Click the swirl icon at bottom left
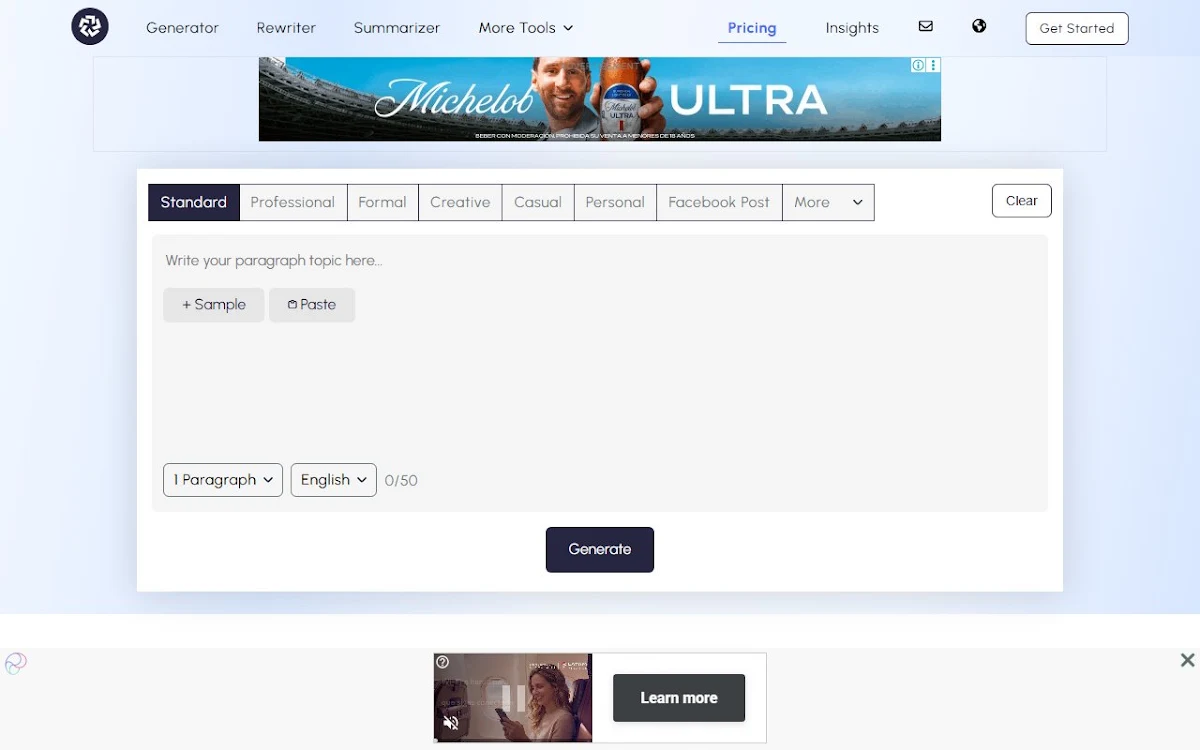Image resolution: width=1200 pixels, height=750 pixels. (x=16, y=663)
